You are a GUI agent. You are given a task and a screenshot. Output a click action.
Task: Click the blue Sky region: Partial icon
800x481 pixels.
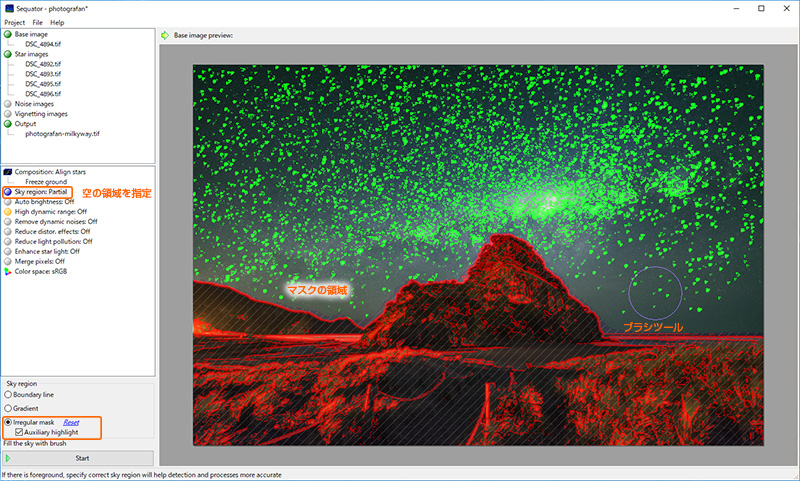tap(8, 192)
